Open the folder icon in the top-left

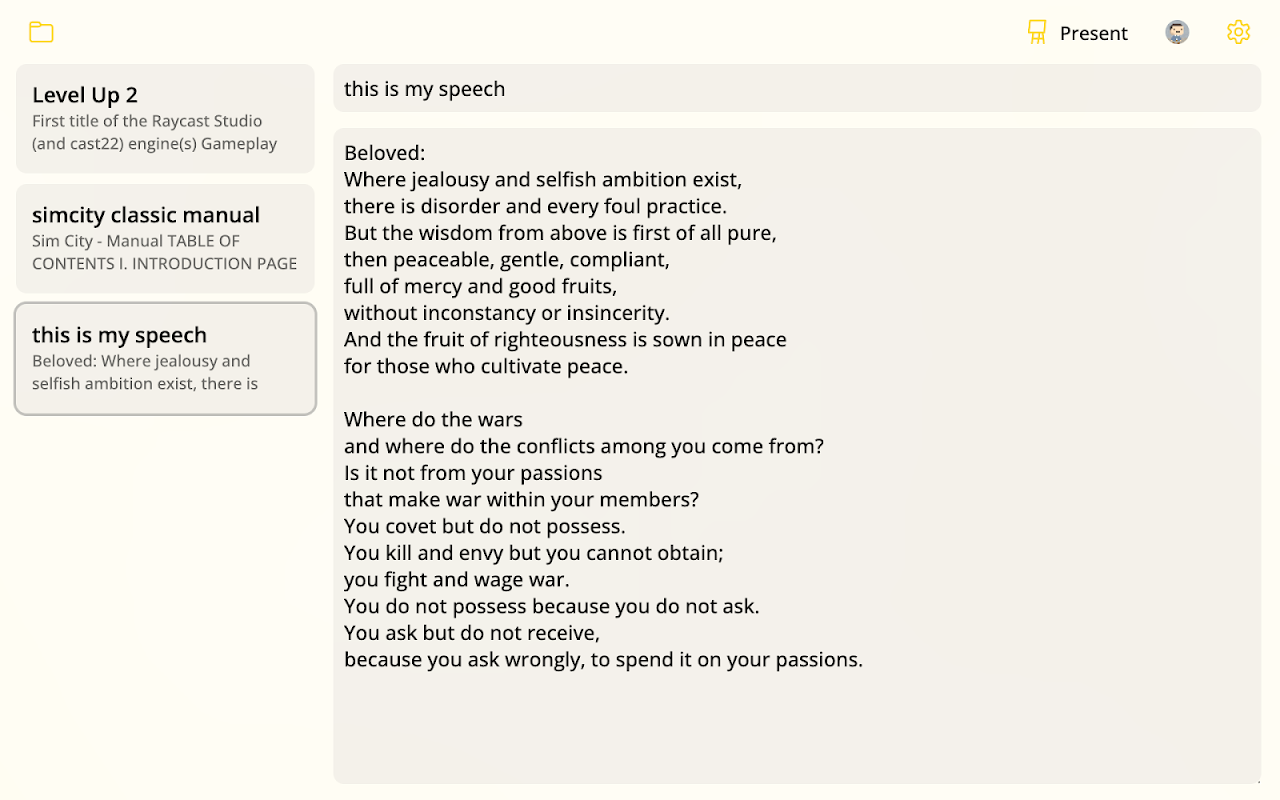click(x=41, y=32)
